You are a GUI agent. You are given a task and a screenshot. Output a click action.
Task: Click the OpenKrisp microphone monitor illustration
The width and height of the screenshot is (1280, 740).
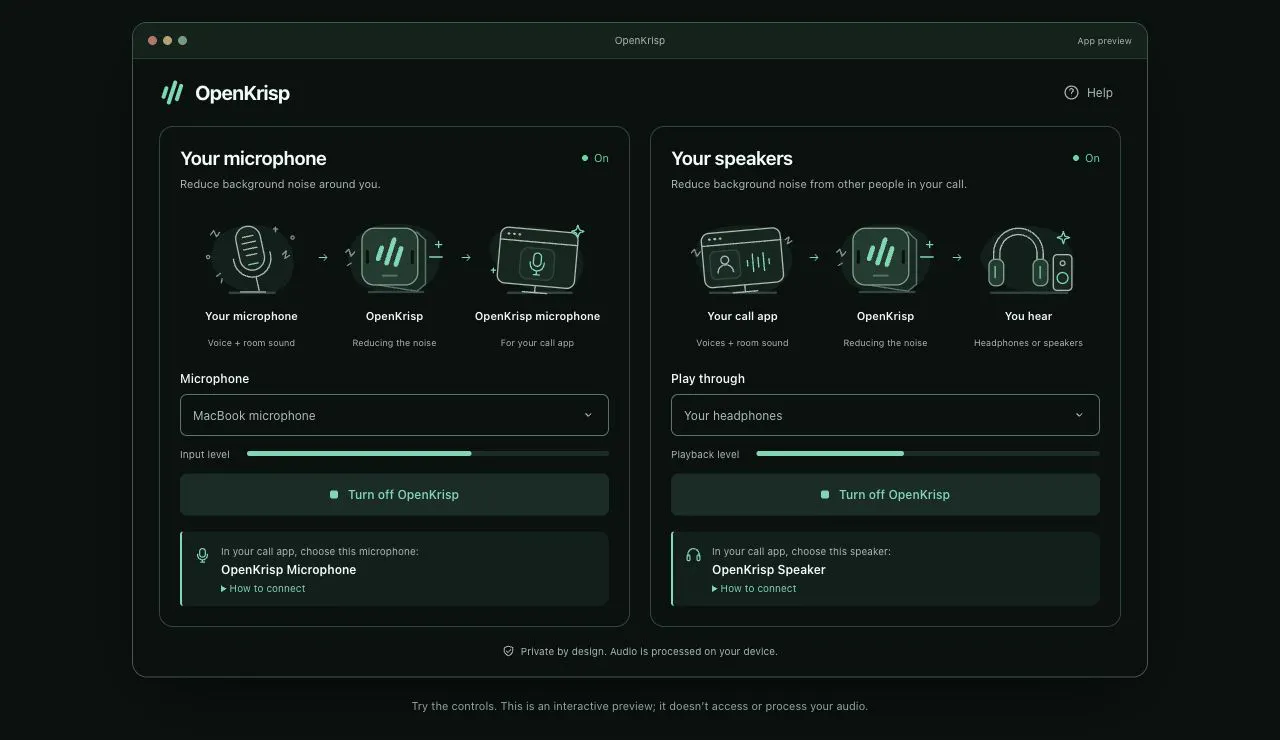(x=538, y=259)
